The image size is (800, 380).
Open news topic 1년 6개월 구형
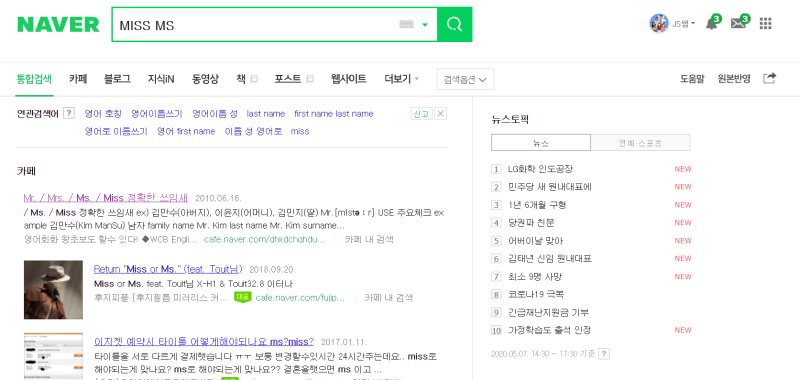[537, 205]
